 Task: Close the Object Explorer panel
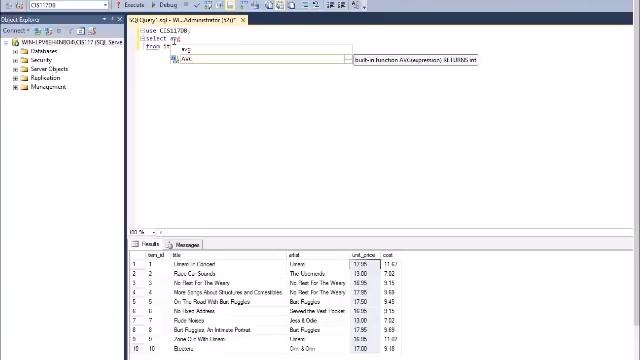(x=120, y=19)
